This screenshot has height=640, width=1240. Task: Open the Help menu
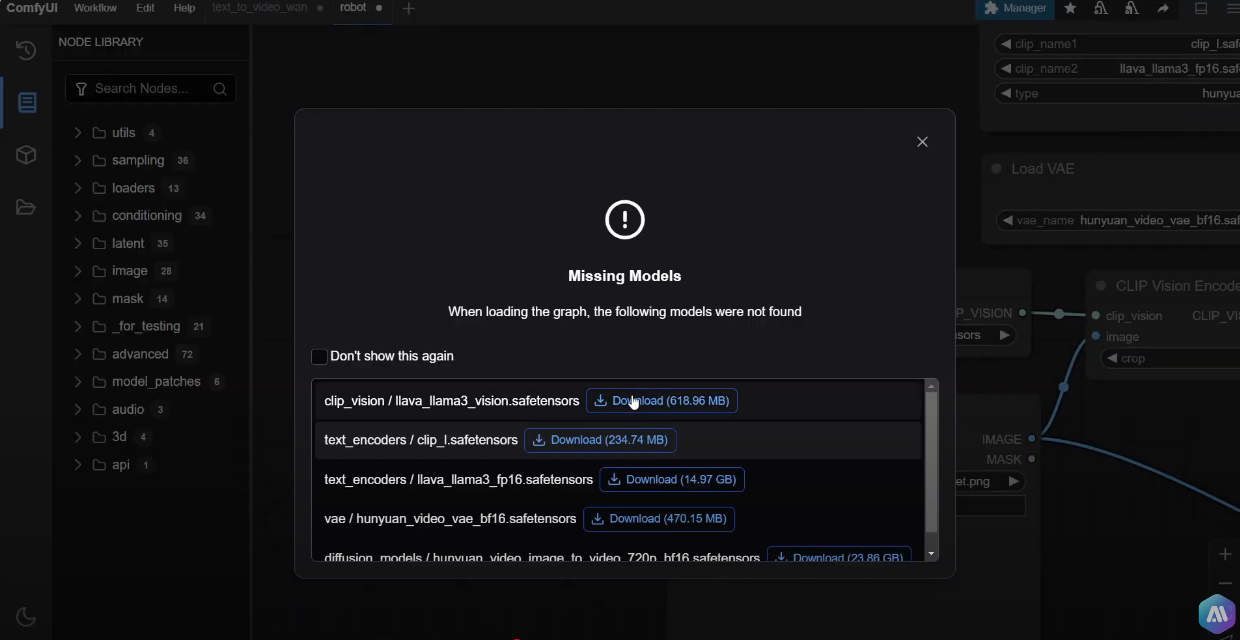click(184, 8)
